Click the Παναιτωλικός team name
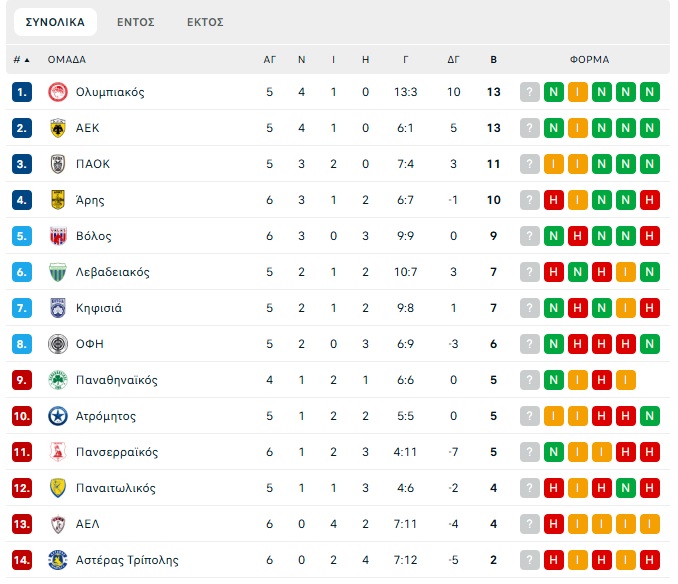 [115, 488]
